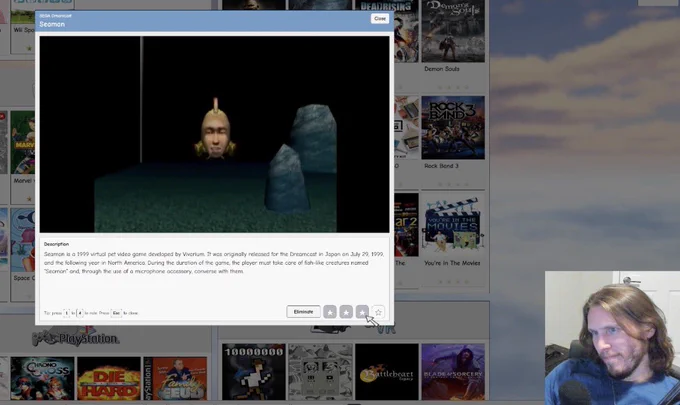Rate Seaman four stars using outlined star
Viewport: 680px width, 405px height.
pyautogui.click(x=378, y=312)
